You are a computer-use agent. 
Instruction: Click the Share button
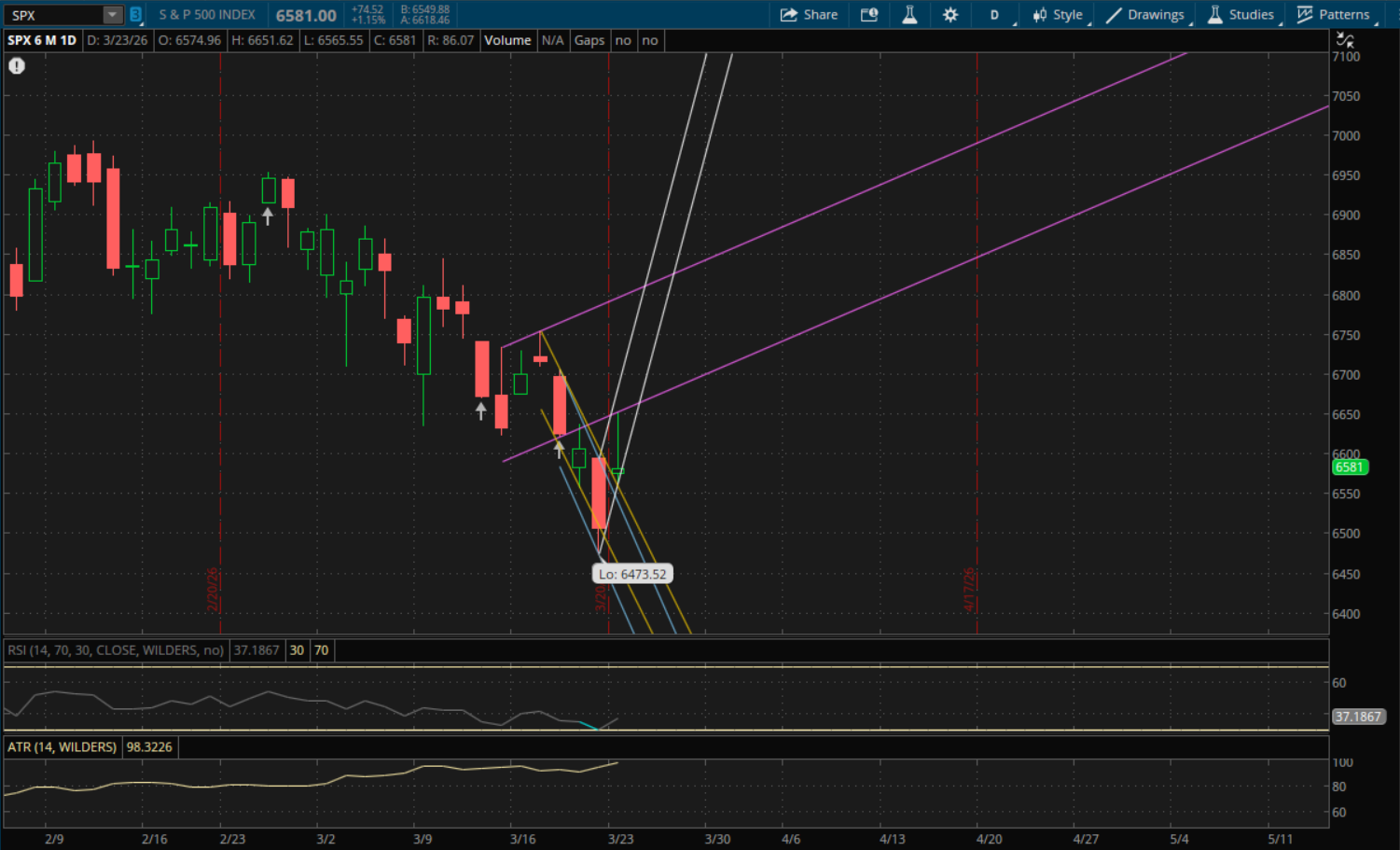point(809,15)
